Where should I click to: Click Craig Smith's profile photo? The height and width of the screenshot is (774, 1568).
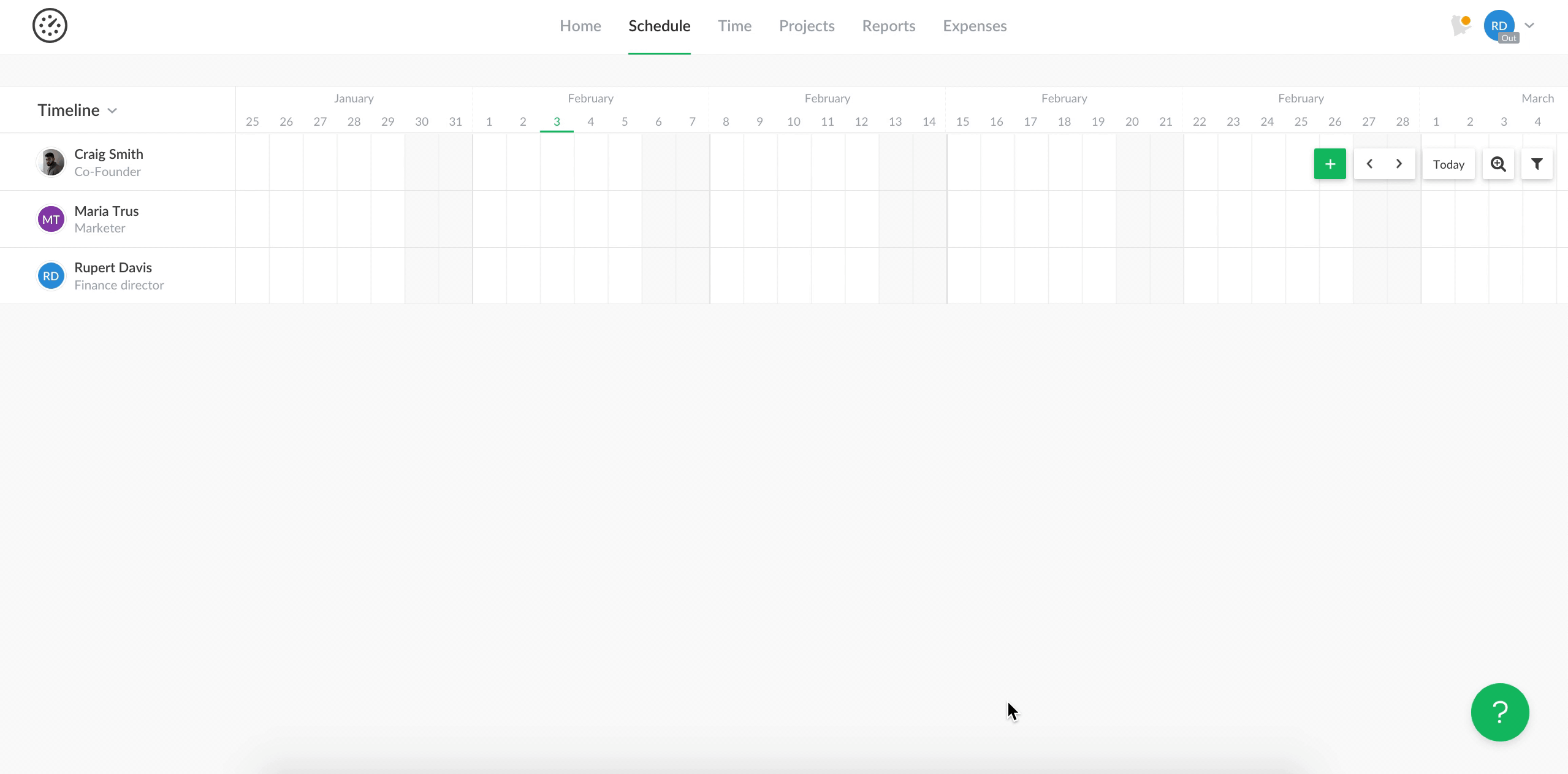coord(51,163)
